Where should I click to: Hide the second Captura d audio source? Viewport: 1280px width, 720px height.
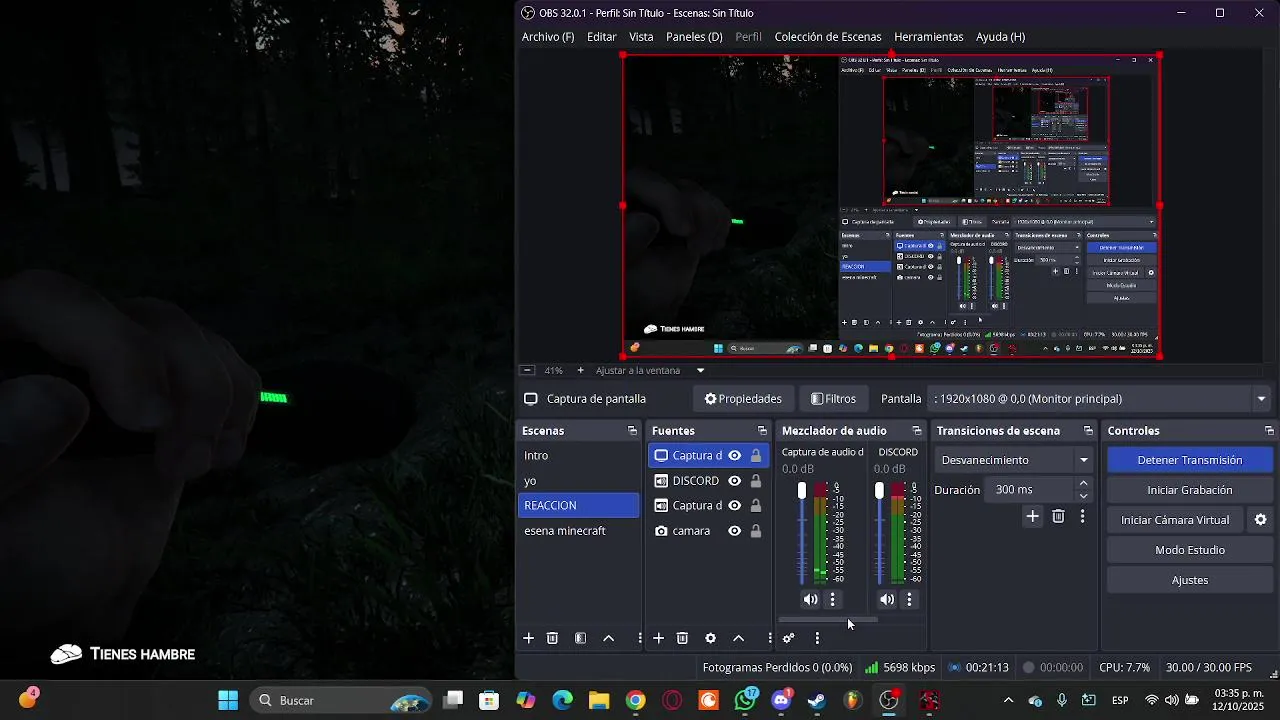(x=734, y=506)
